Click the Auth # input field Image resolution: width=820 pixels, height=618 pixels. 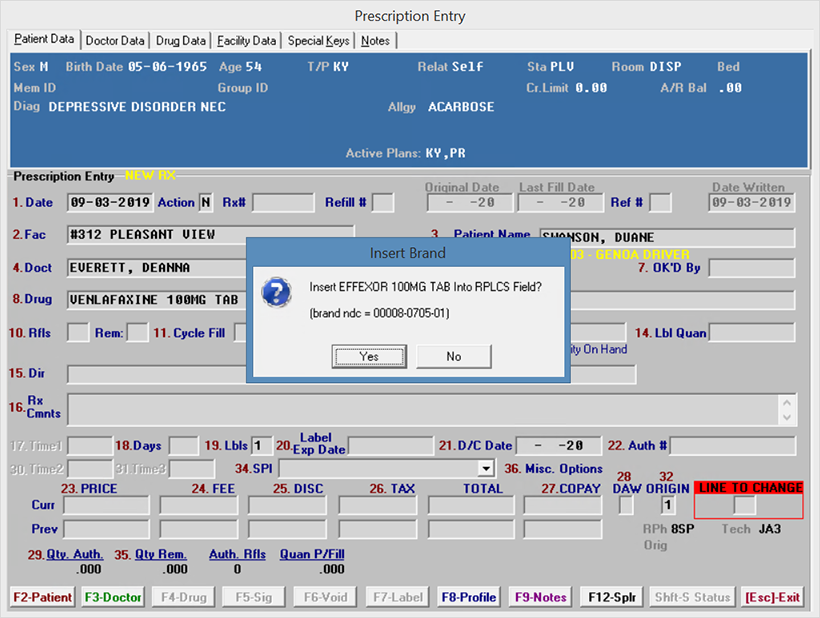(x=734, y=445)
